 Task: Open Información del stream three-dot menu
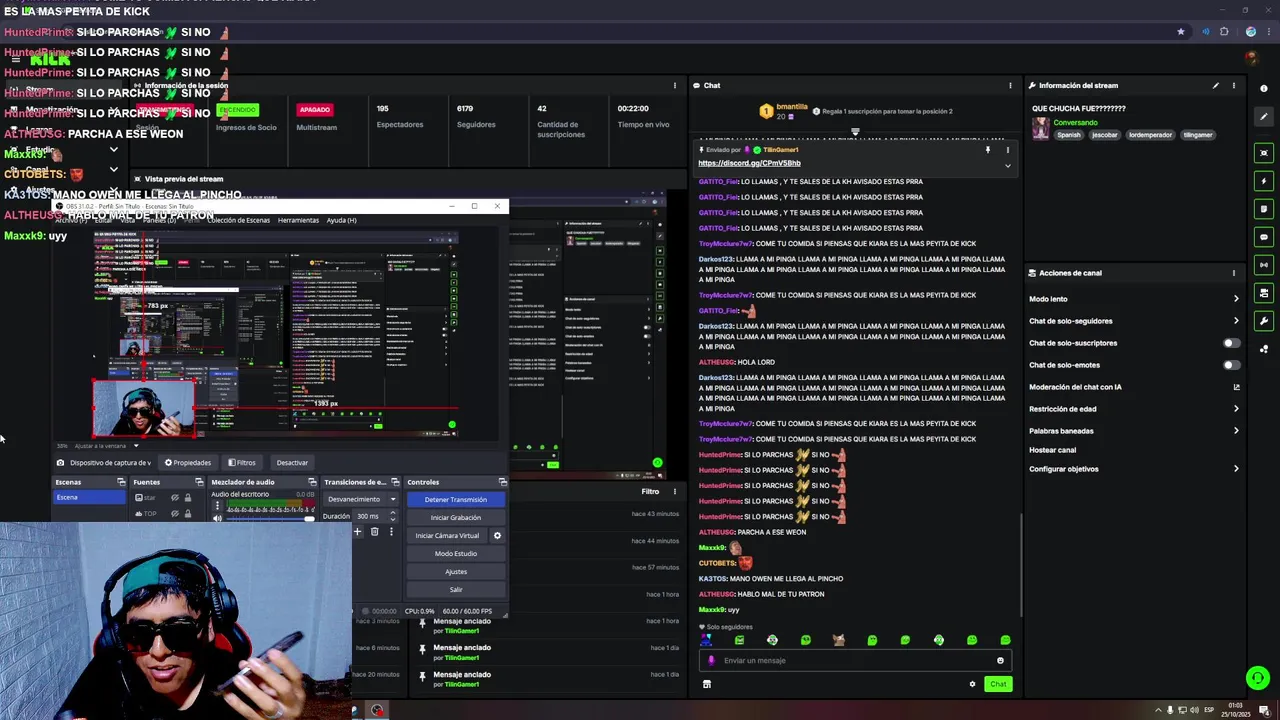coord(1234,86)
